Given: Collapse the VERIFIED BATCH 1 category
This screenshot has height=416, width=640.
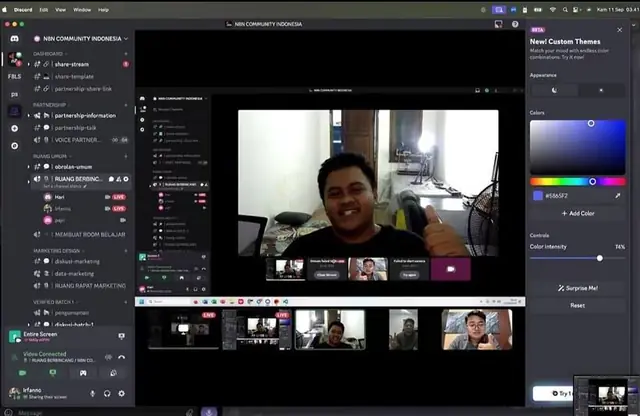Looking at the screenshot, I should click(54, 302).
